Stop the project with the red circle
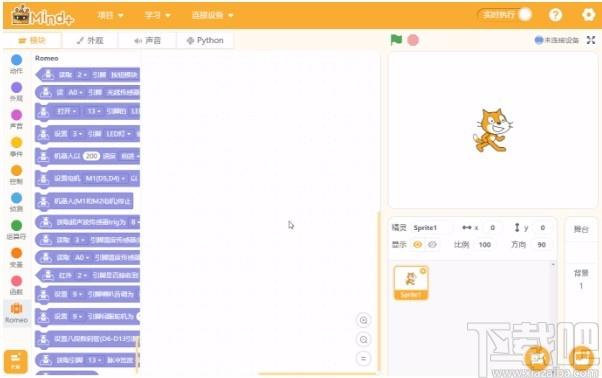 [413, 40]
